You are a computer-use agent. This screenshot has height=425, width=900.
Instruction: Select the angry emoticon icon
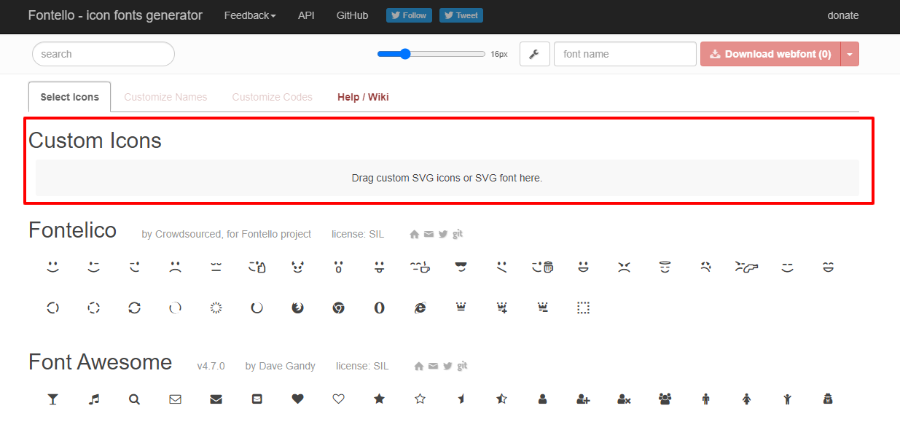[x=624, y=266]
